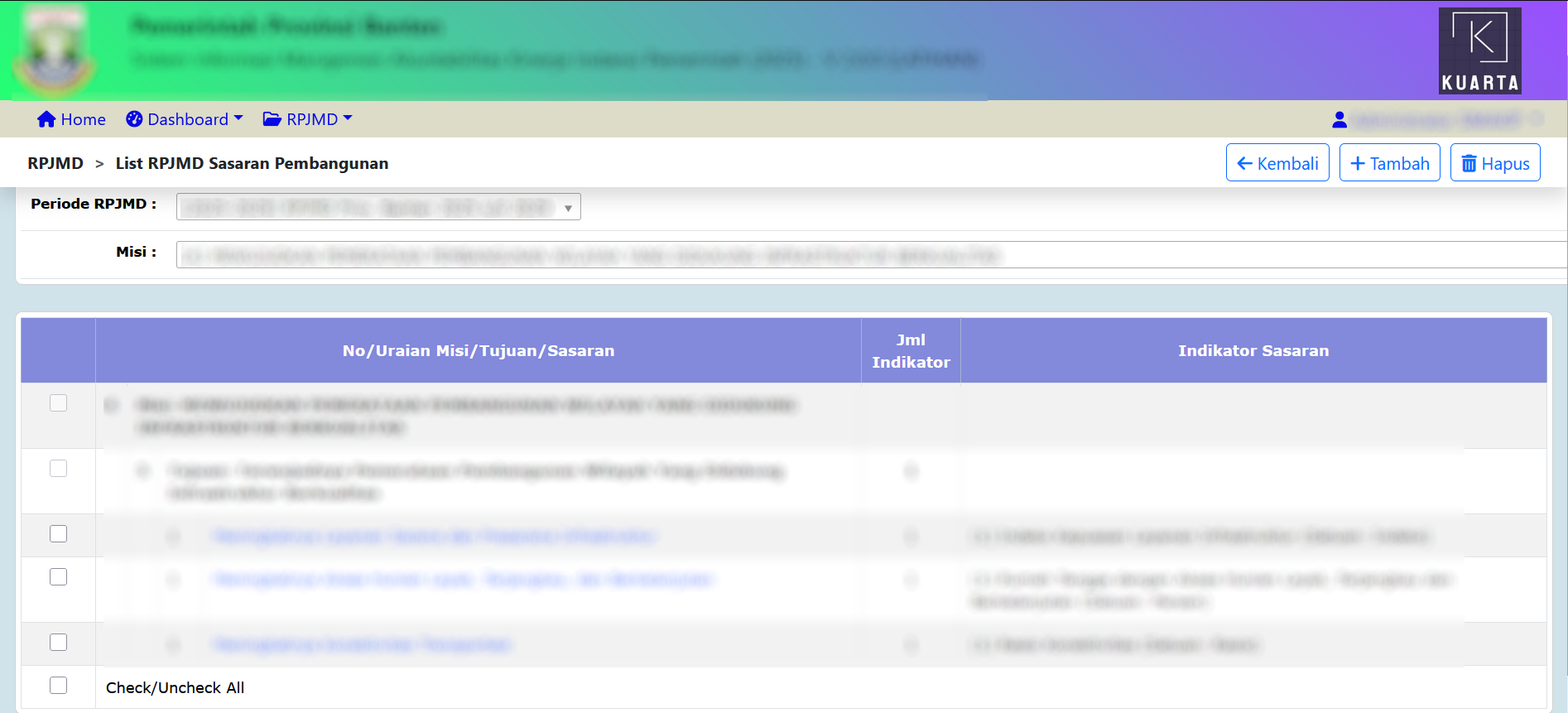Click the RPJMD breadcrumb link

[55, 163]
